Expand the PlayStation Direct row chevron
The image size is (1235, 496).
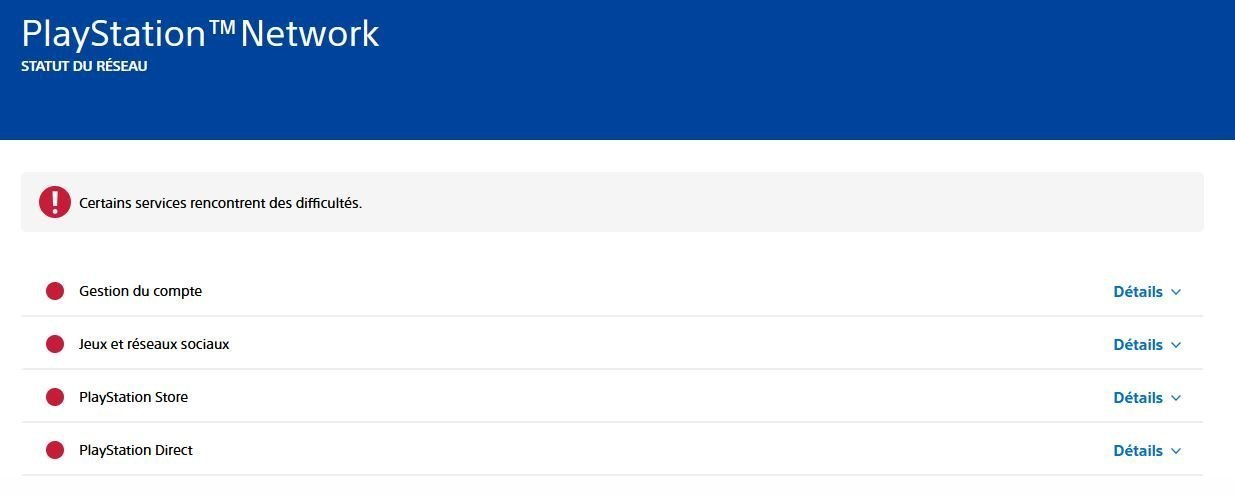1176,451
